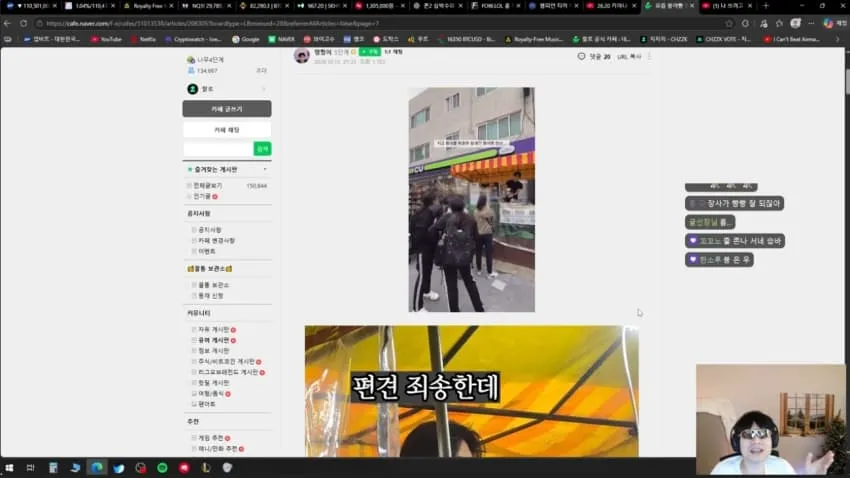Copy the post URL link
Screen dimensions: 850x478
click(x=629, y=56)
